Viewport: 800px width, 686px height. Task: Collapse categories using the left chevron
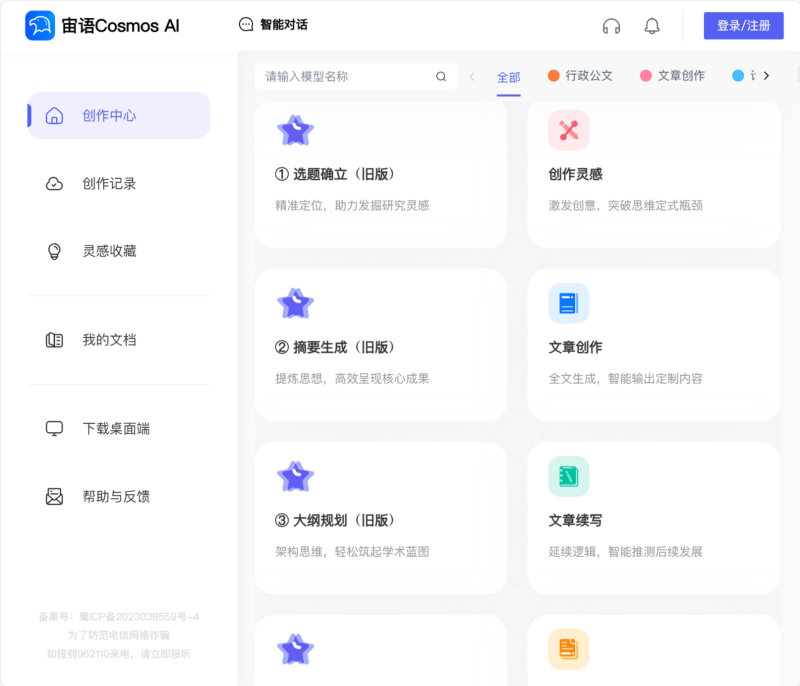coord(469,75)
